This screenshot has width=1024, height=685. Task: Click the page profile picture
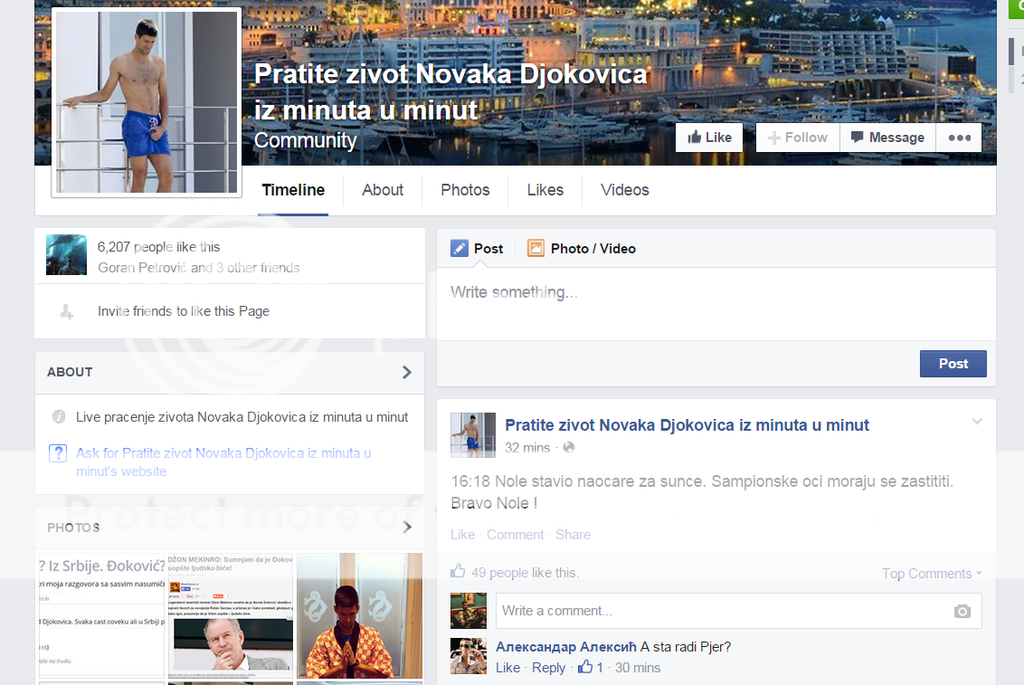click(x=146, y=101)
